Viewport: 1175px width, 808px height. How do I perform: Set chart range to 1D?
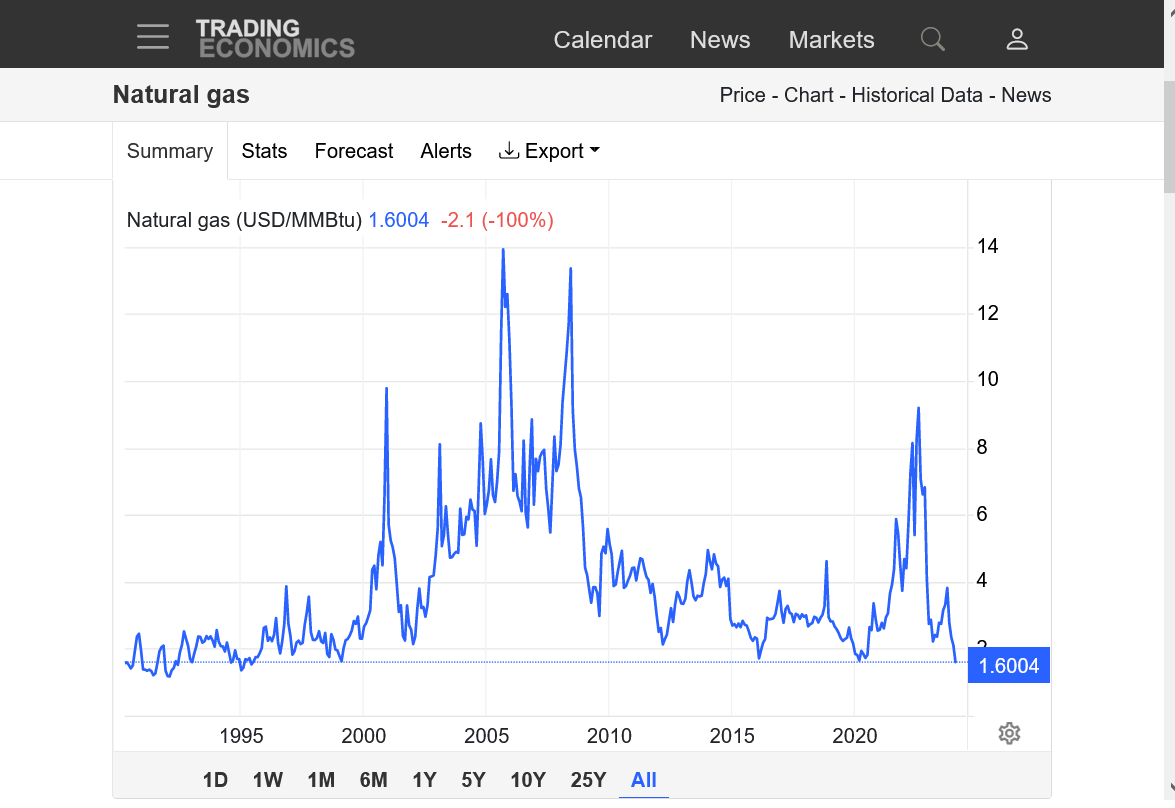coord(215,780)
